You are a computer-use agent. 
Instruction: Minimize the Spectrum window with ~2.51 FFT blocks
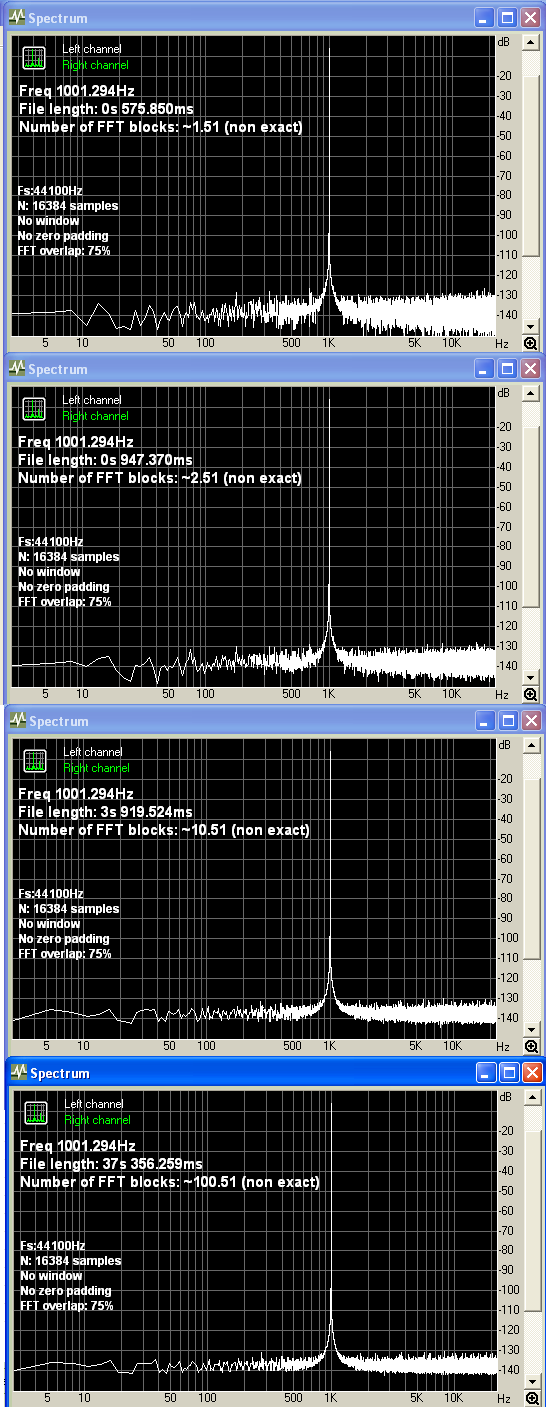[x=484, y=369]
